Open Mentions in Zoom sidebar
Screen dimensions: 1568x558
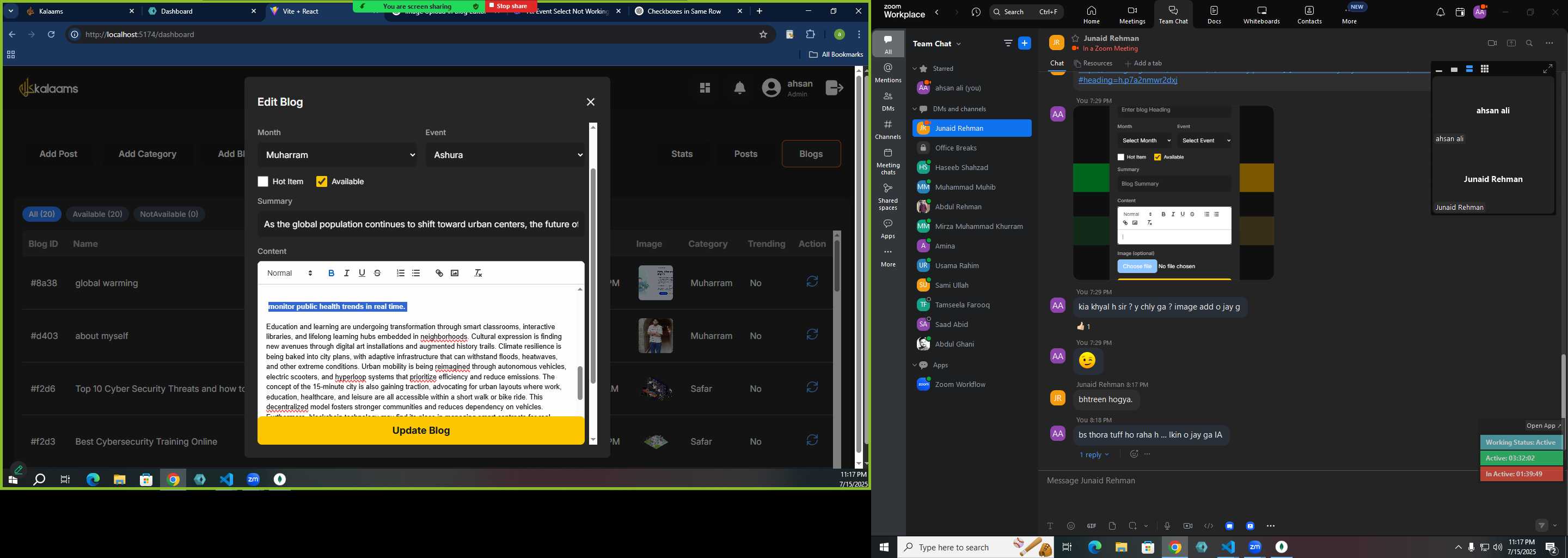pos(888,73)
